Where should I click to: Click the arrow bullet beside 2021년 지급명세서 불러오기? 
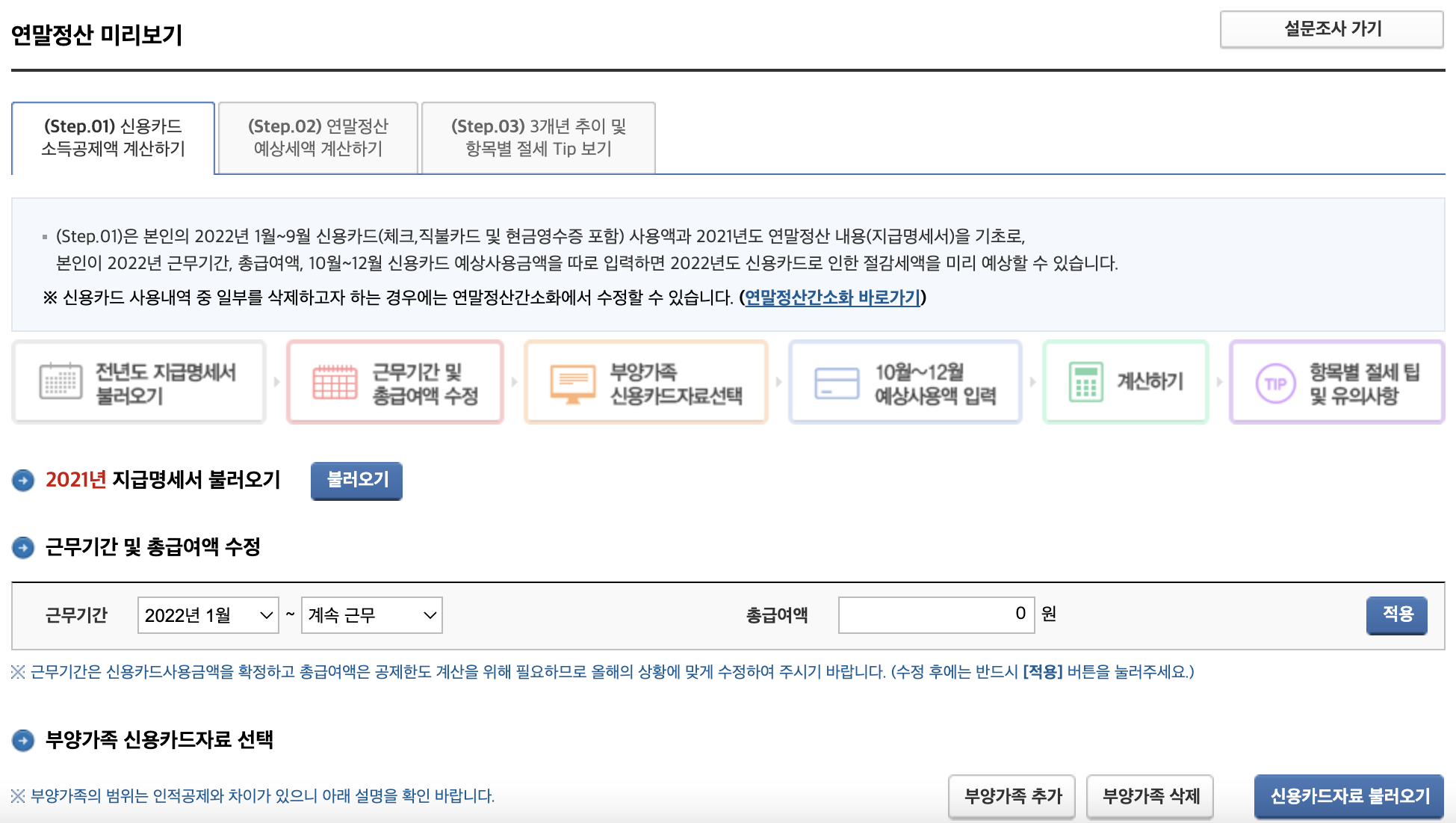tap(23, 480)
